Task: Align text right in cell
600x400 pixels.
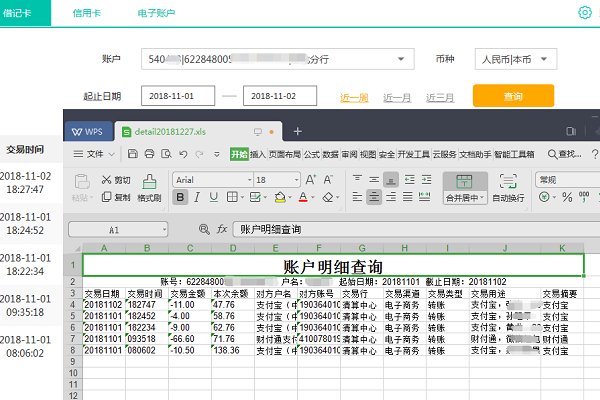Action: [x=391, y=197]
